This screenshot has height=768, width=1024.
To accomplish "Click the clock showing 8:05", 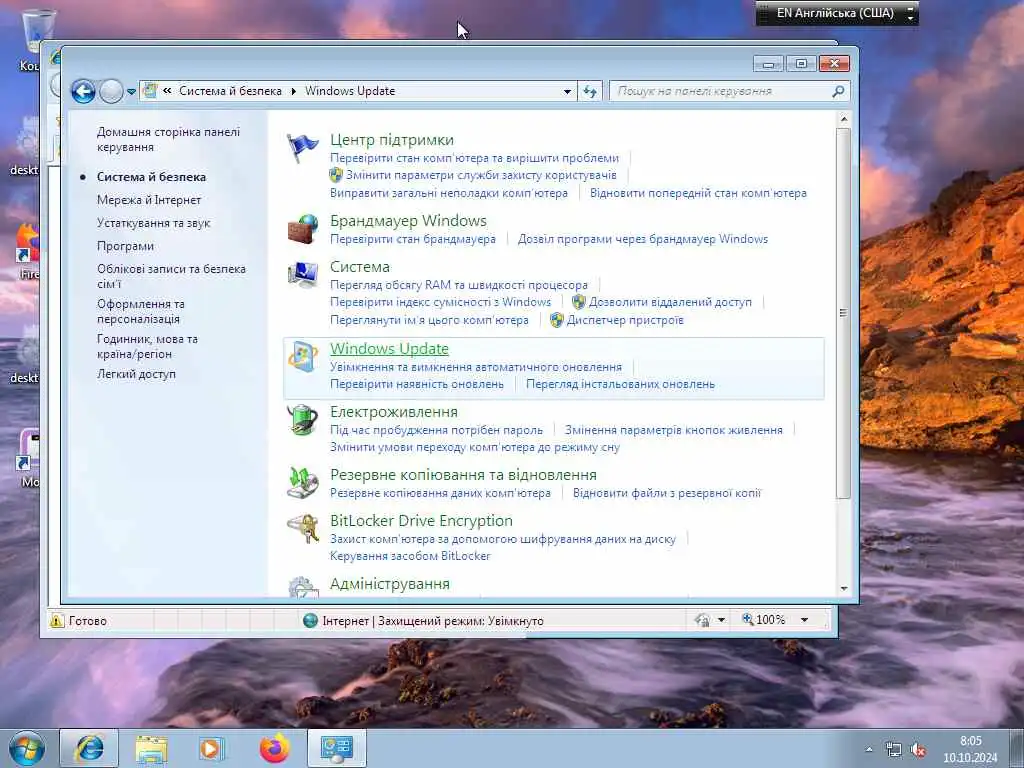I will point(970,741).
